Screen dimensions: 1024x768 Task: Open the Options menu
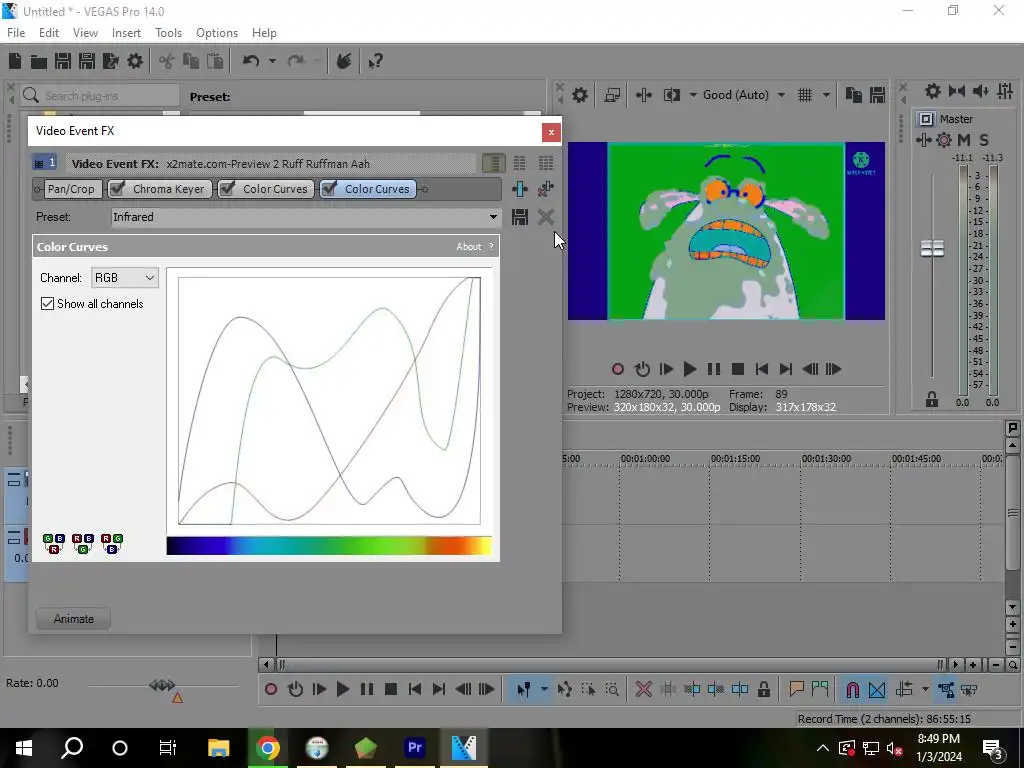[217, 33]
